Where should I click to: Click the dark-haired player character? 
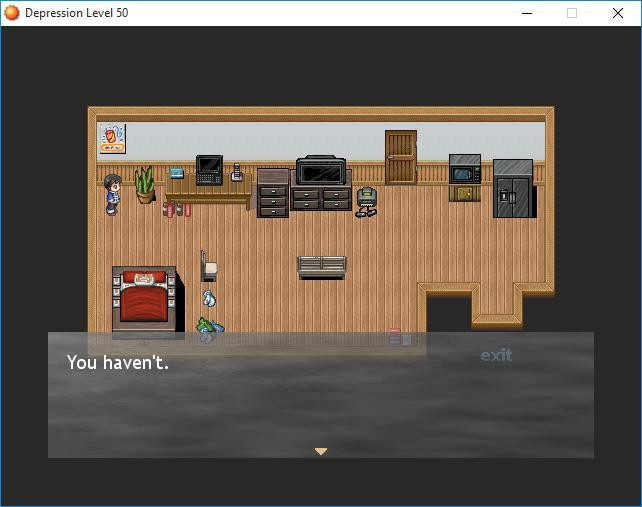tap(112, 195)
